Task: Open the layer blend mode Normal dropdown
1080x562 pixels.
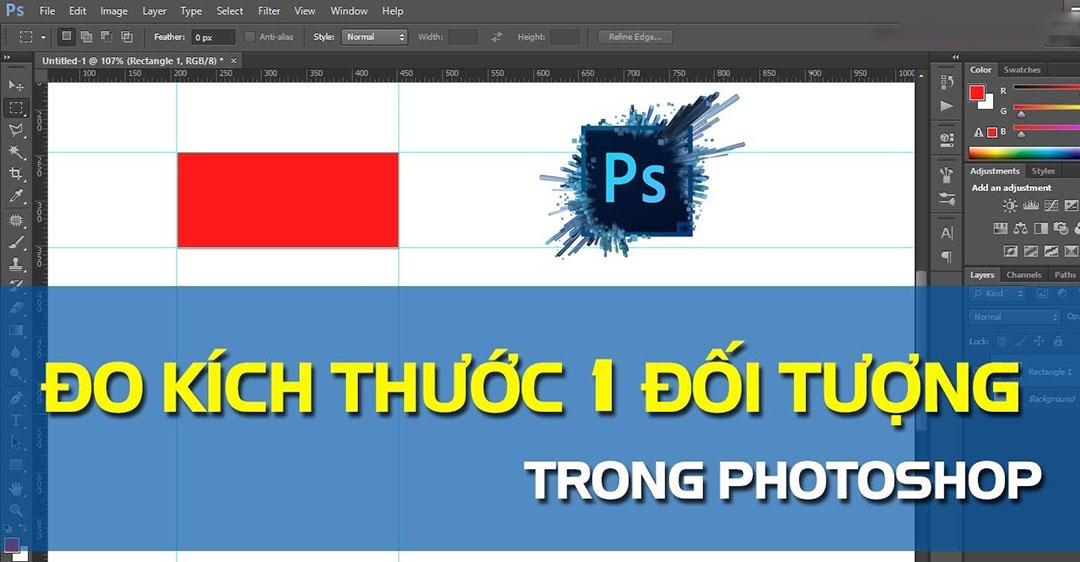Action: 1014,317
